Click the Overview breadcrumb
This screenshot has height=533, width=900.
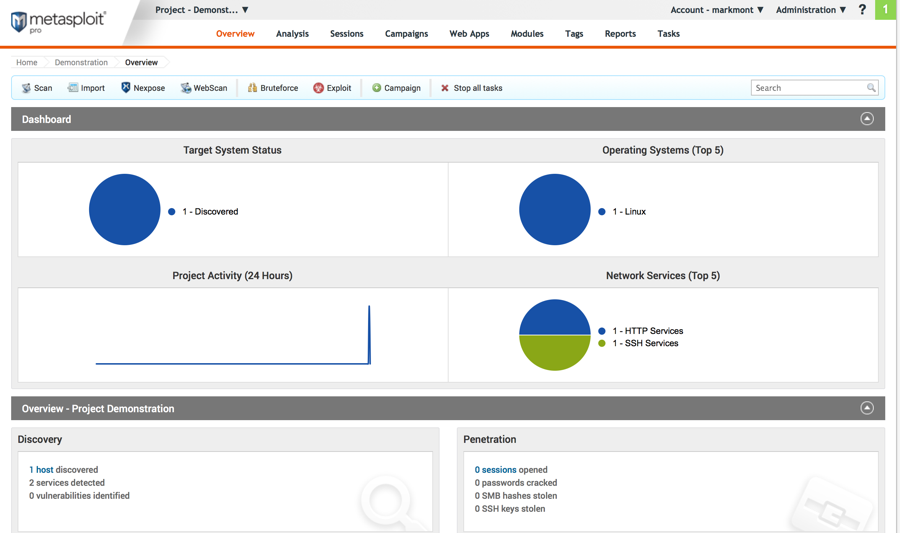click(x=141, y=62)
